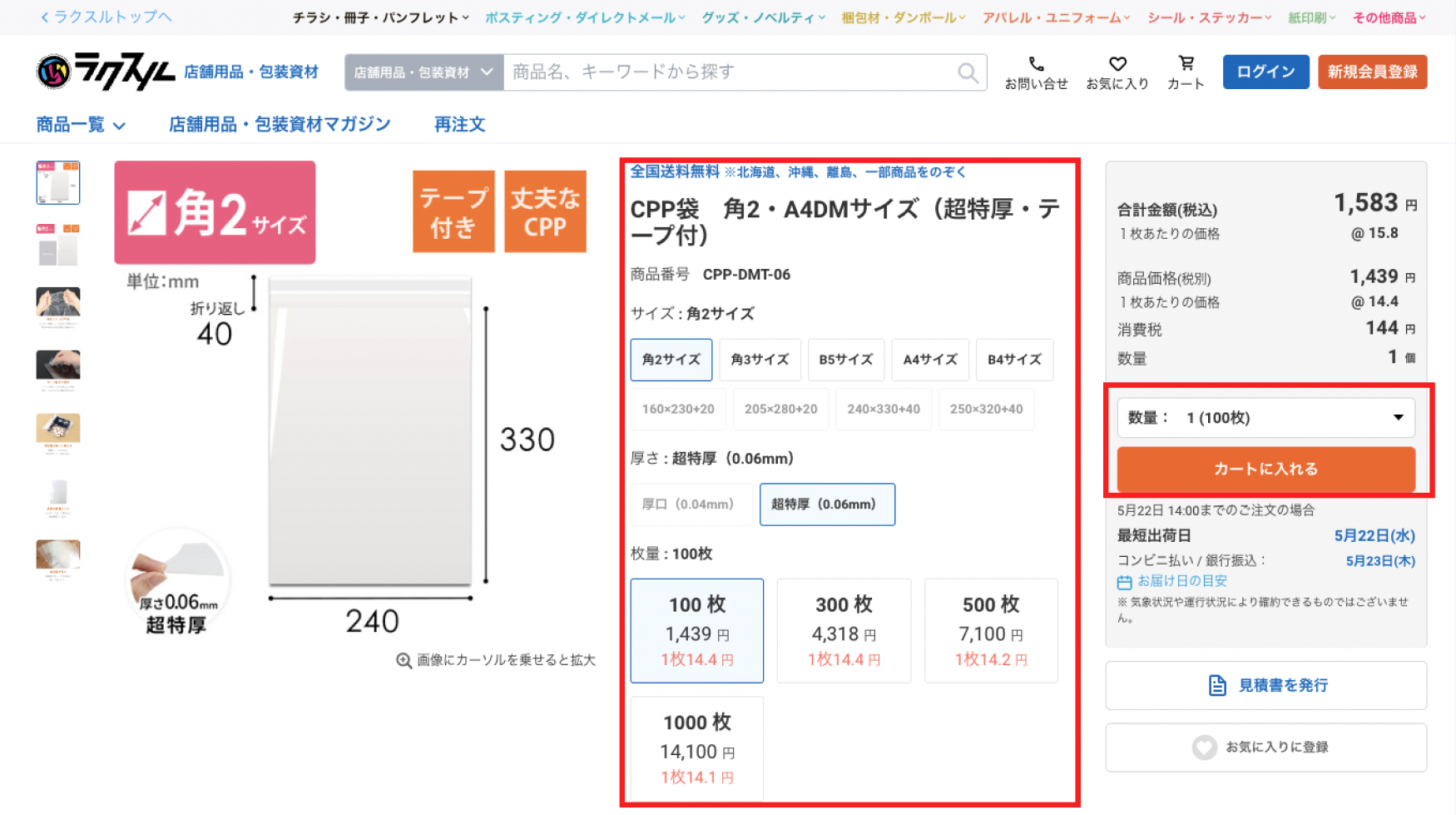1456x815 pixels.
Task: Click the search magnifier icon
Action: point(968,72)
